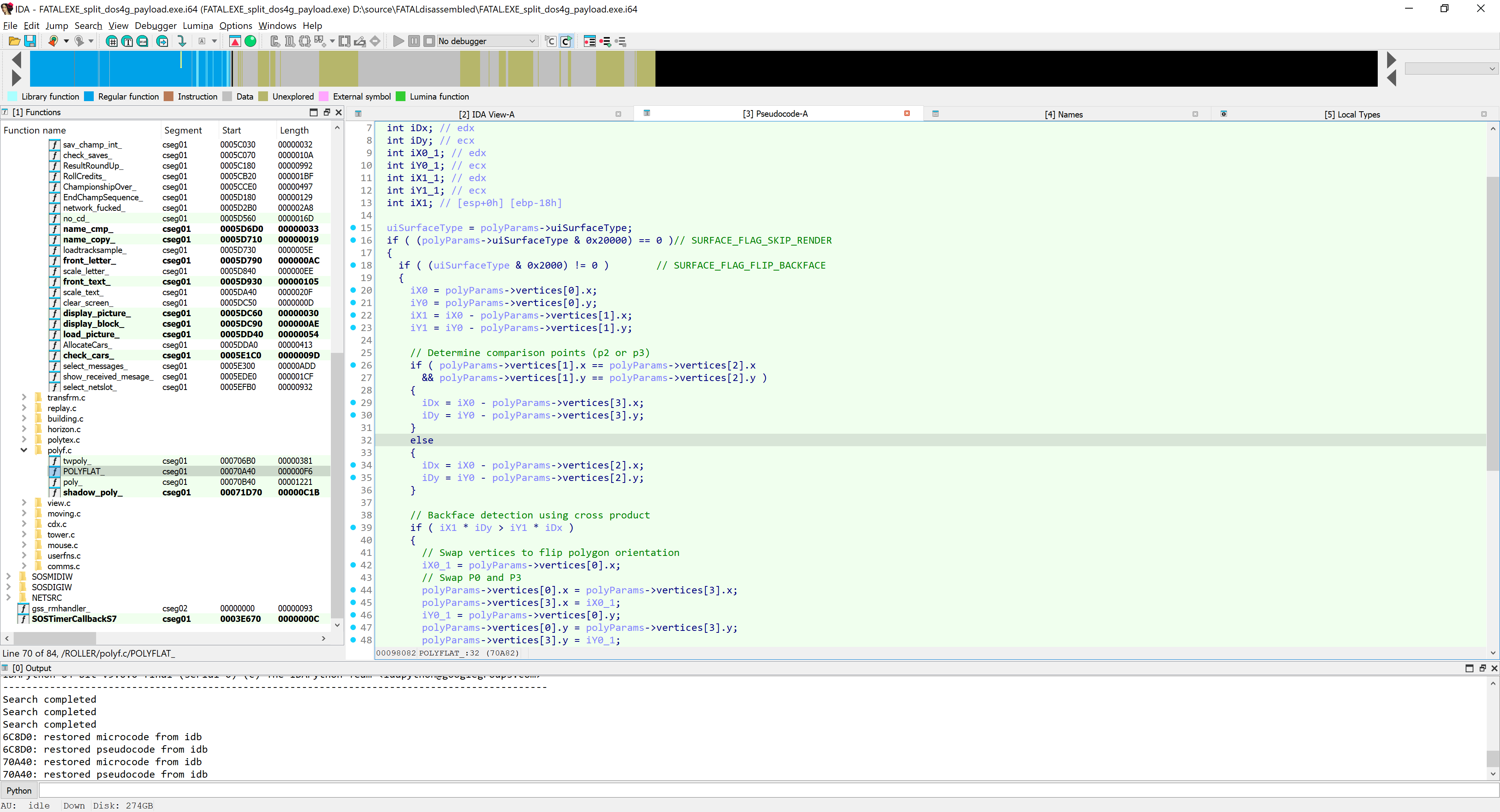
Task: Click the add breakpoint toolbar icon
Action: [605, 41]
